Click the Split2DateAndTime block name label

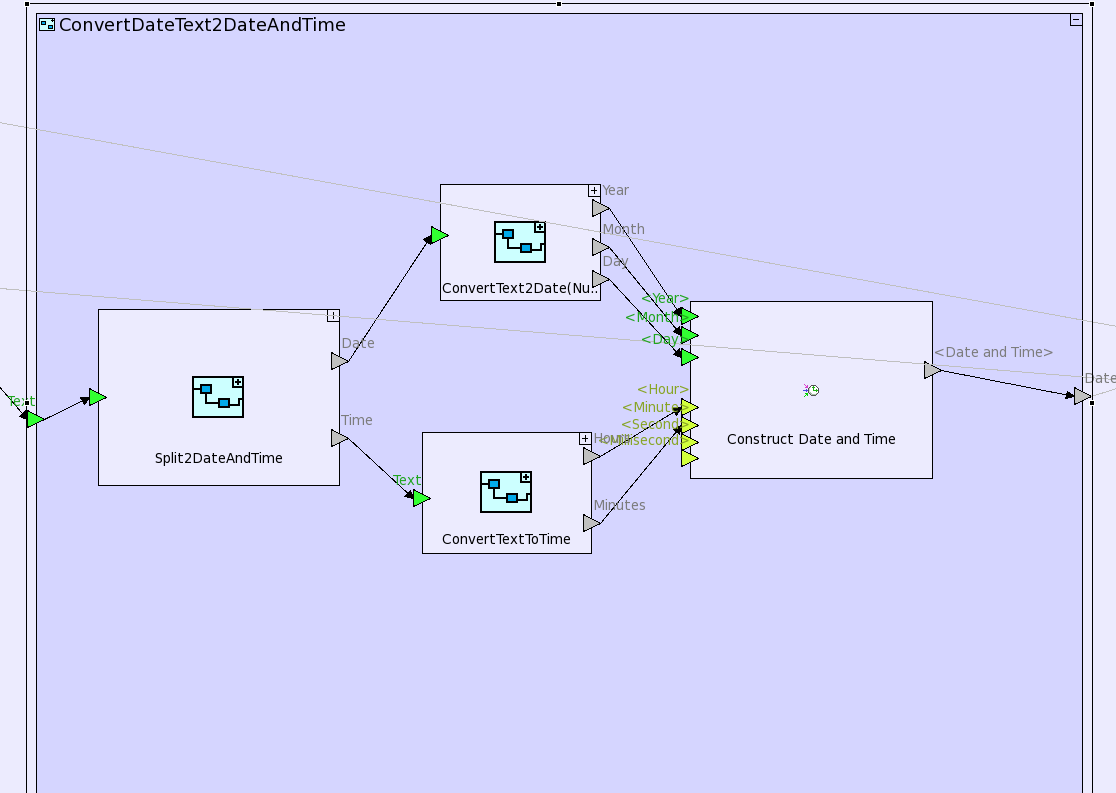coord(218,458)
